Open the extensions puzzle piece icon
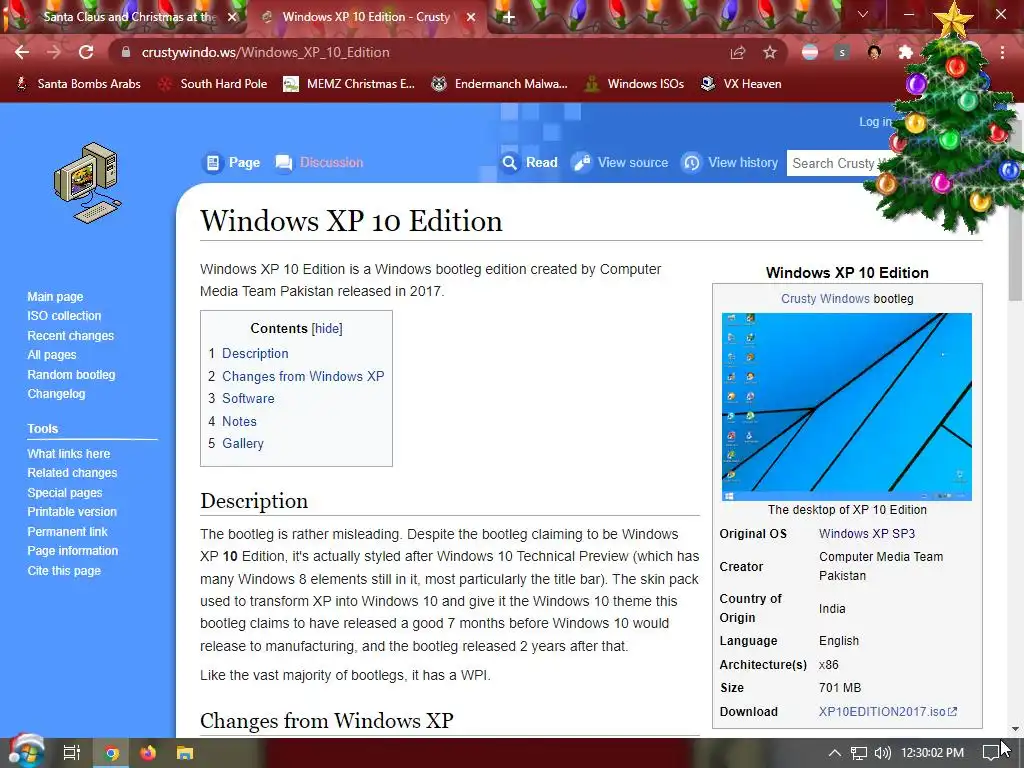The image size is (1024, 768). [x=905, y=52]
